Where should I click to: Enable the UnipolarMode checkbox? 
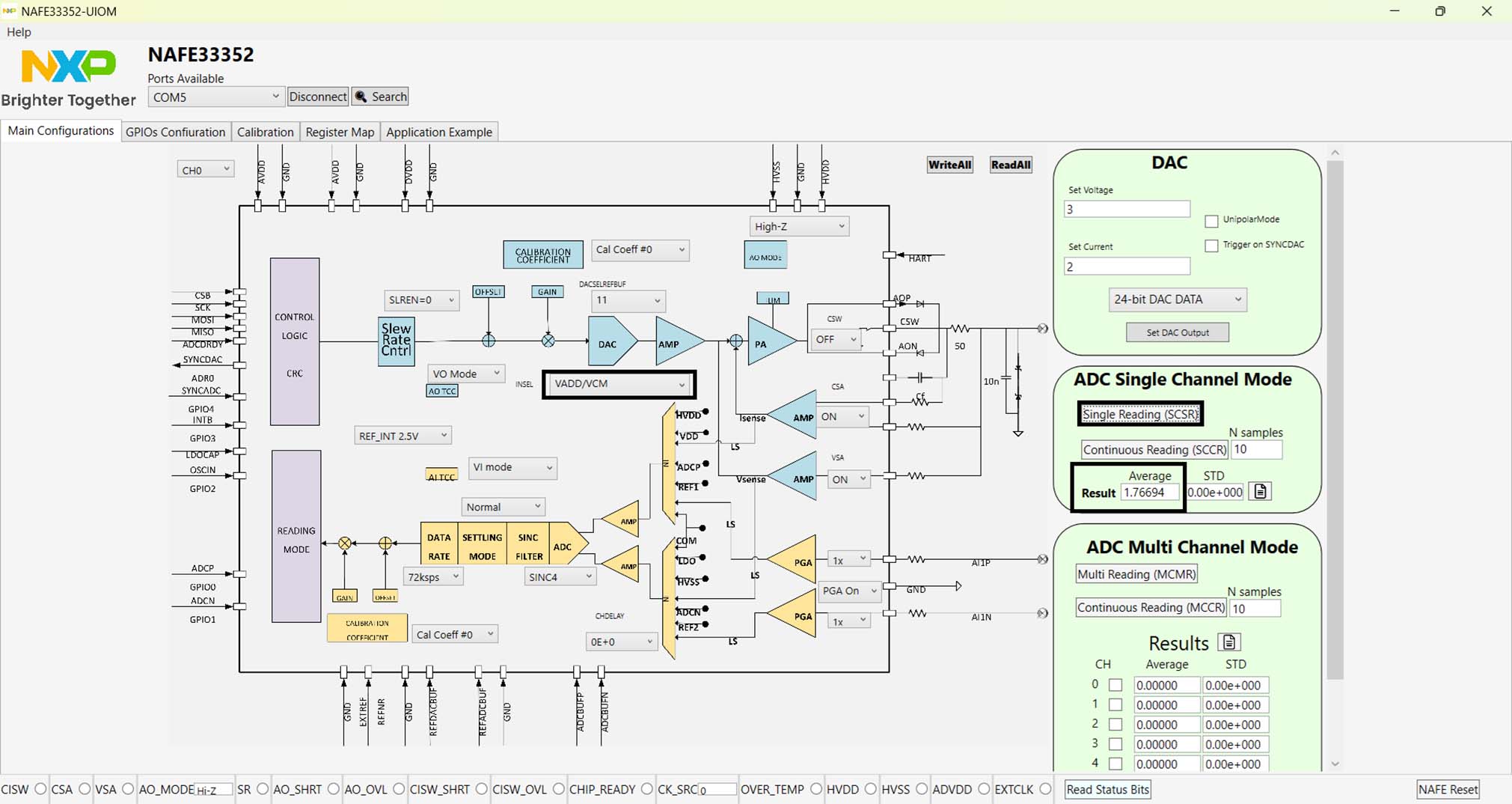click(x=1211, y=221)
